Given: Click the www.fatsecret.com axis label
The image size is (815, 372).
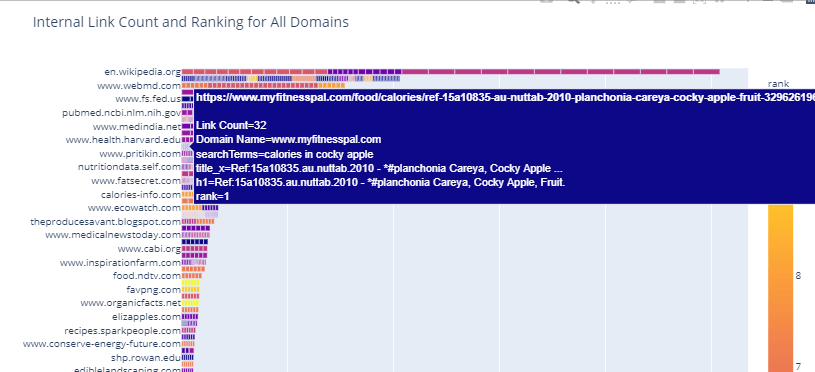Looking at the screenshot, I should coord(136,181).
